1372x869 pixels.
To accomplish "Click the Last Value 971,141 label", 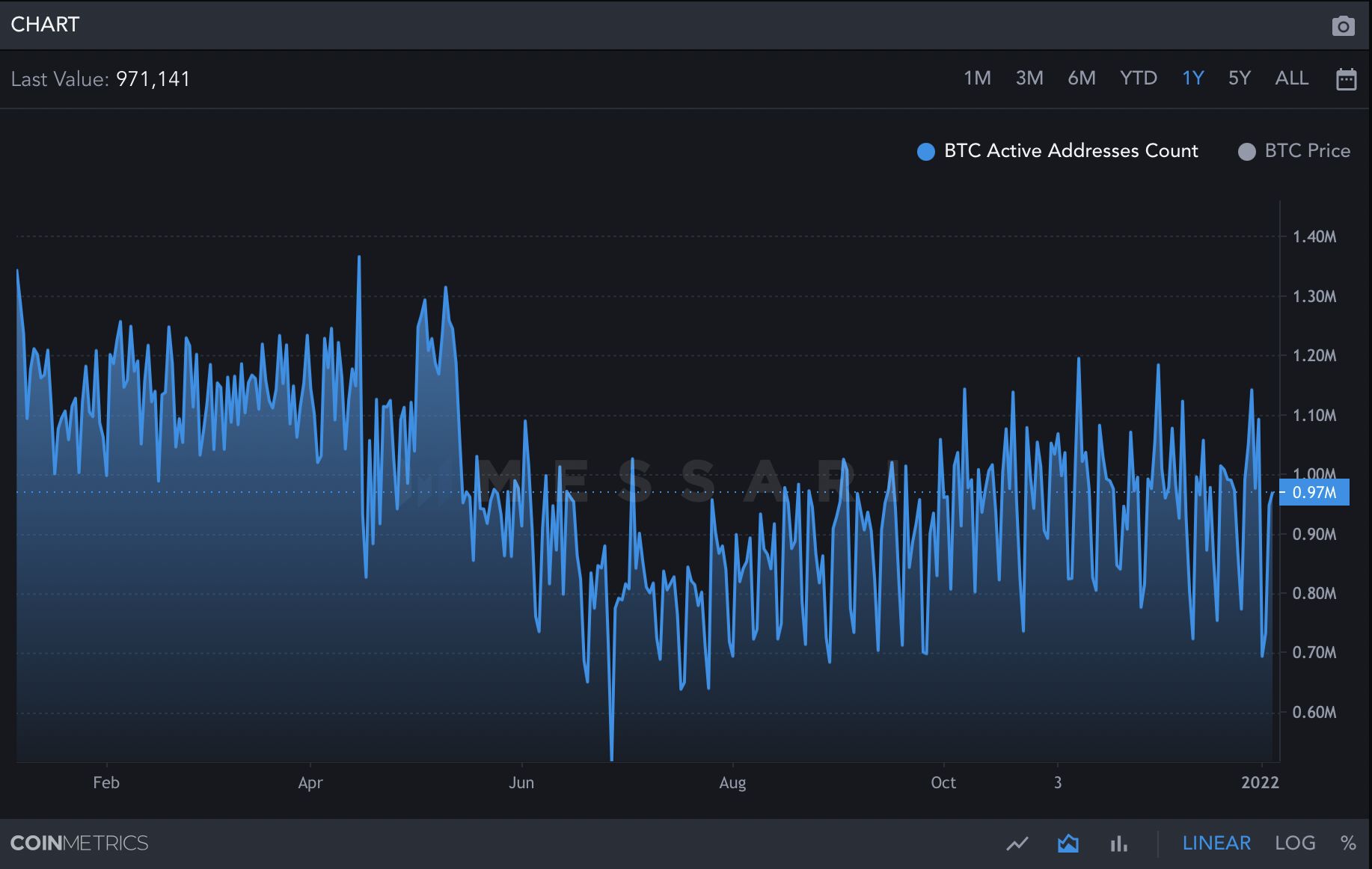I will (100, 79).
